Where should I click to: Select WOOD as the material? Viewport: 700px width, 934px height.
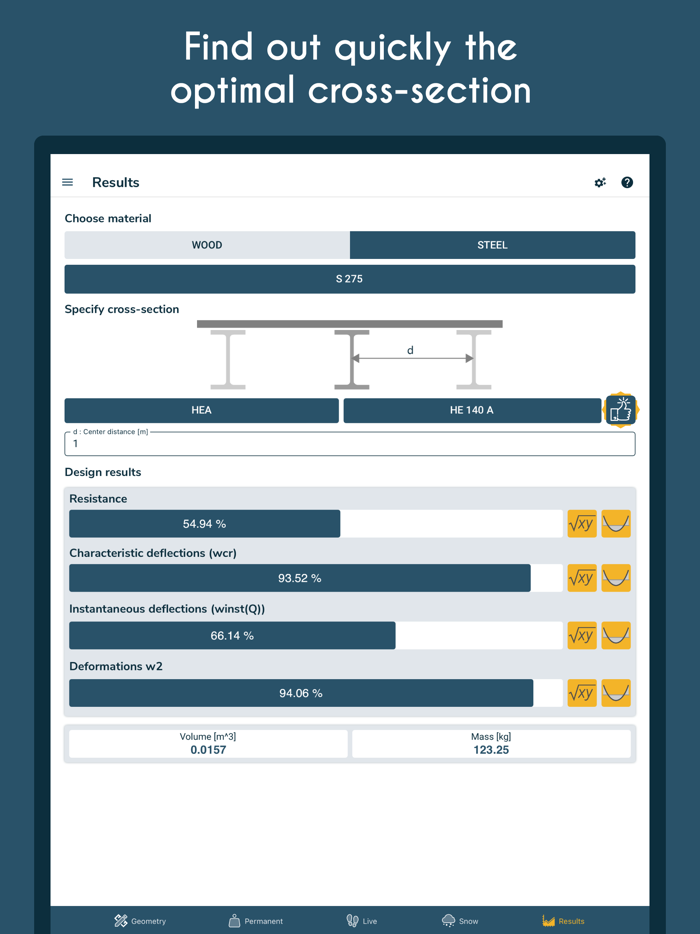point(207,245)
